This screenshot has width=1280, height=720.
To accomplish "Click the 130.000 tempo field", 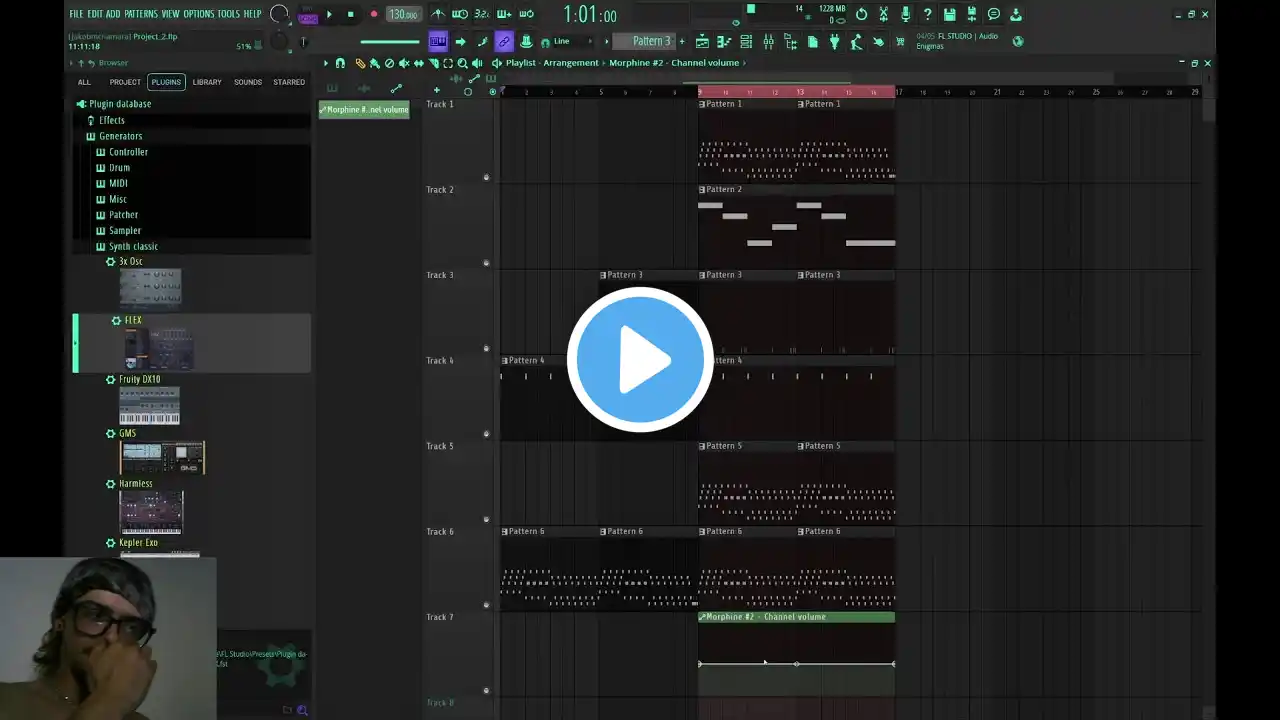I will (x=403, y=14).
